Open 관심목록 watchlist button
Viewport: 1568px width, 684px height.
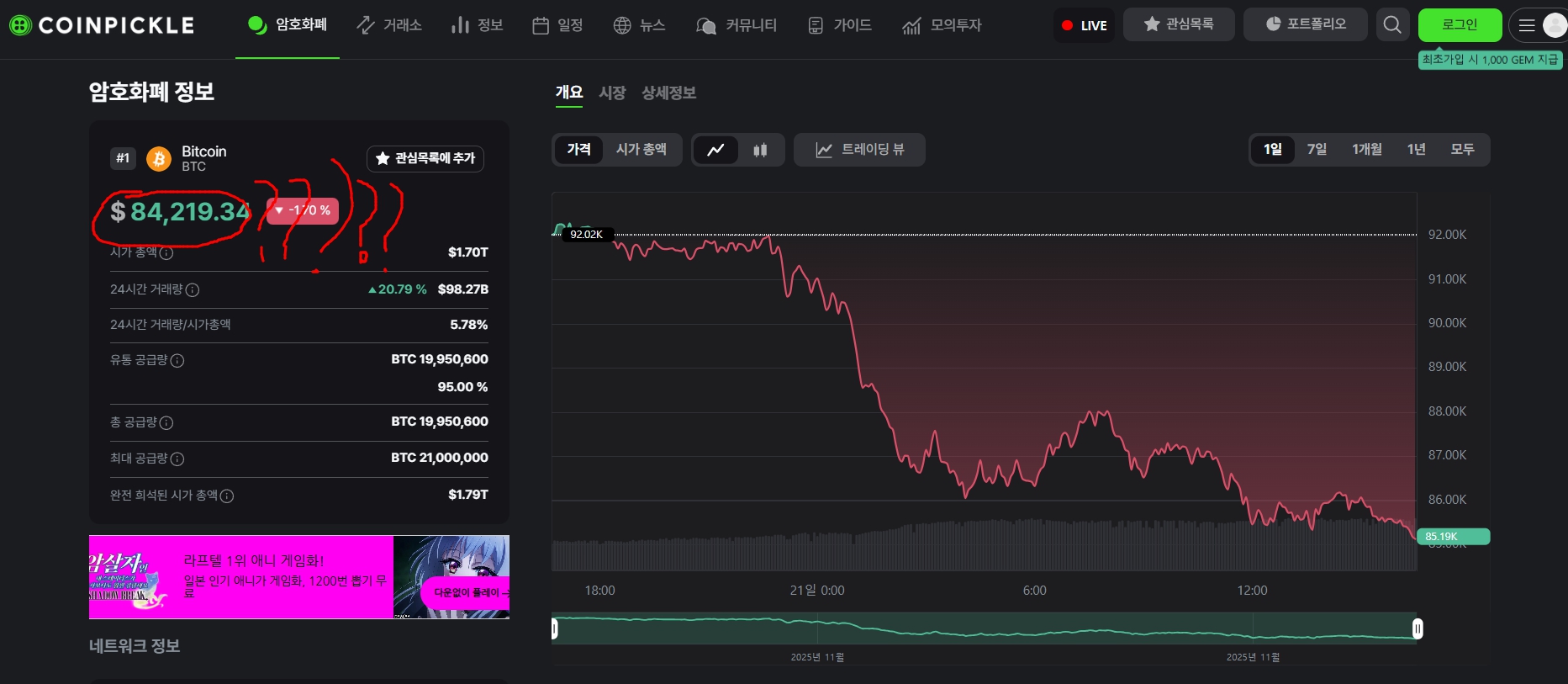tap(1179, 24)
